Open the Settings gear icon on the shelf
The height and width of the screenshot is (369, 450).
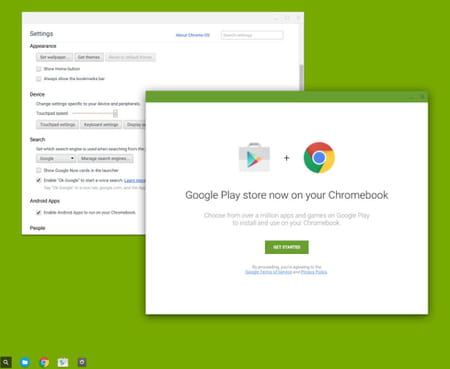(82, 362)
